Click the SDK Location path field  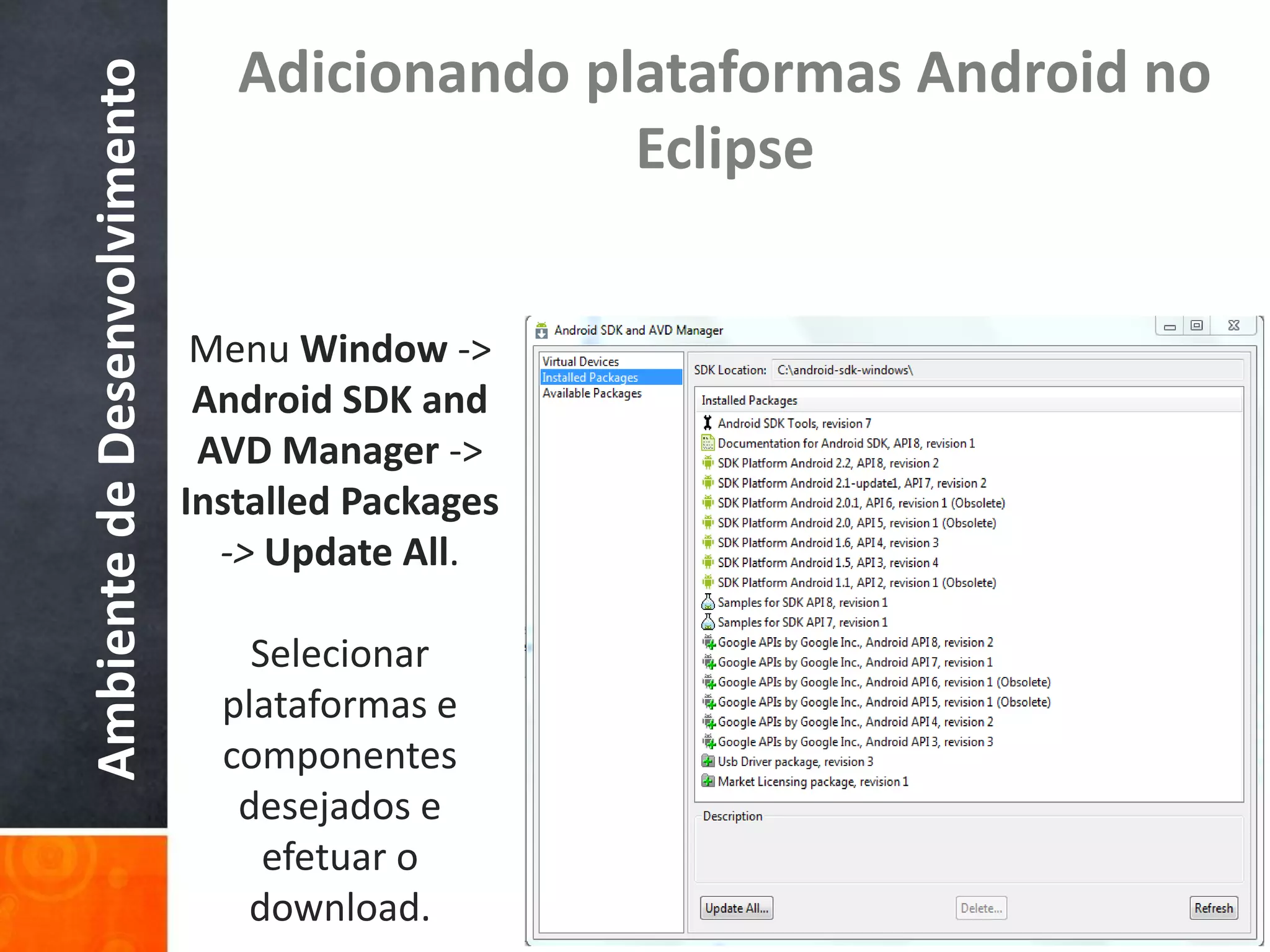(1007, 370)
